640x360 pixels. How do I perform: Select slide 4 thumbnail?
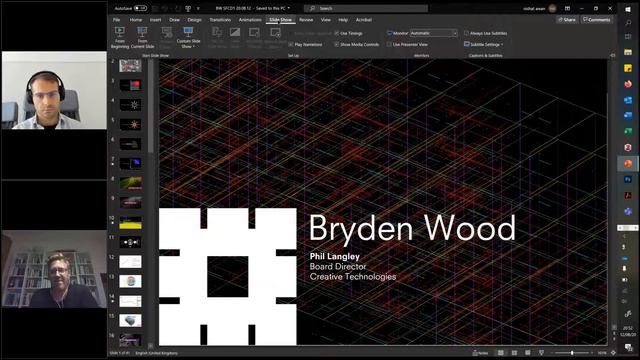(x=130, y=104)
